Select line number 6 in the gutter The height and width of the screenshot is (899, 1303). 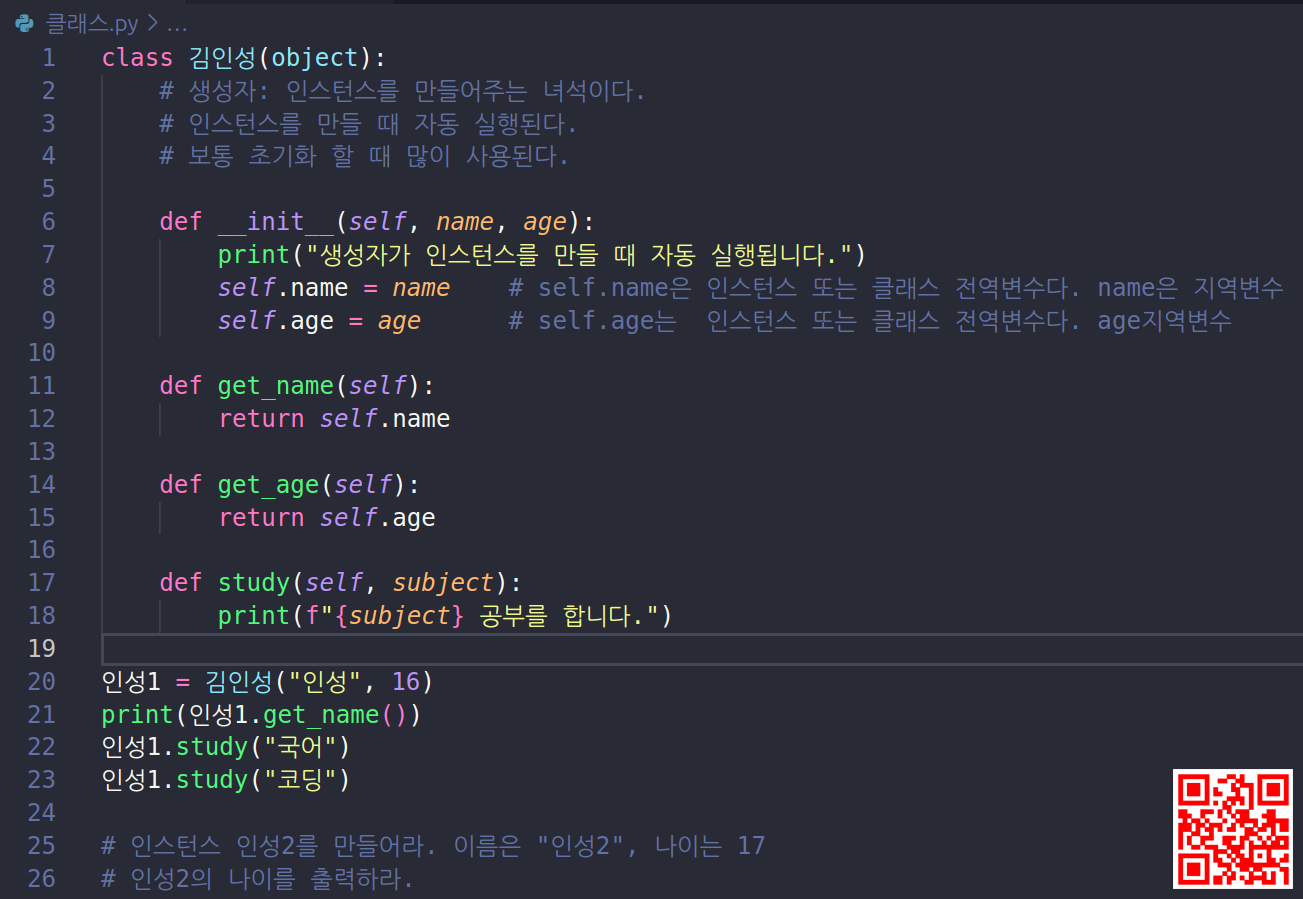click(49, 222)
